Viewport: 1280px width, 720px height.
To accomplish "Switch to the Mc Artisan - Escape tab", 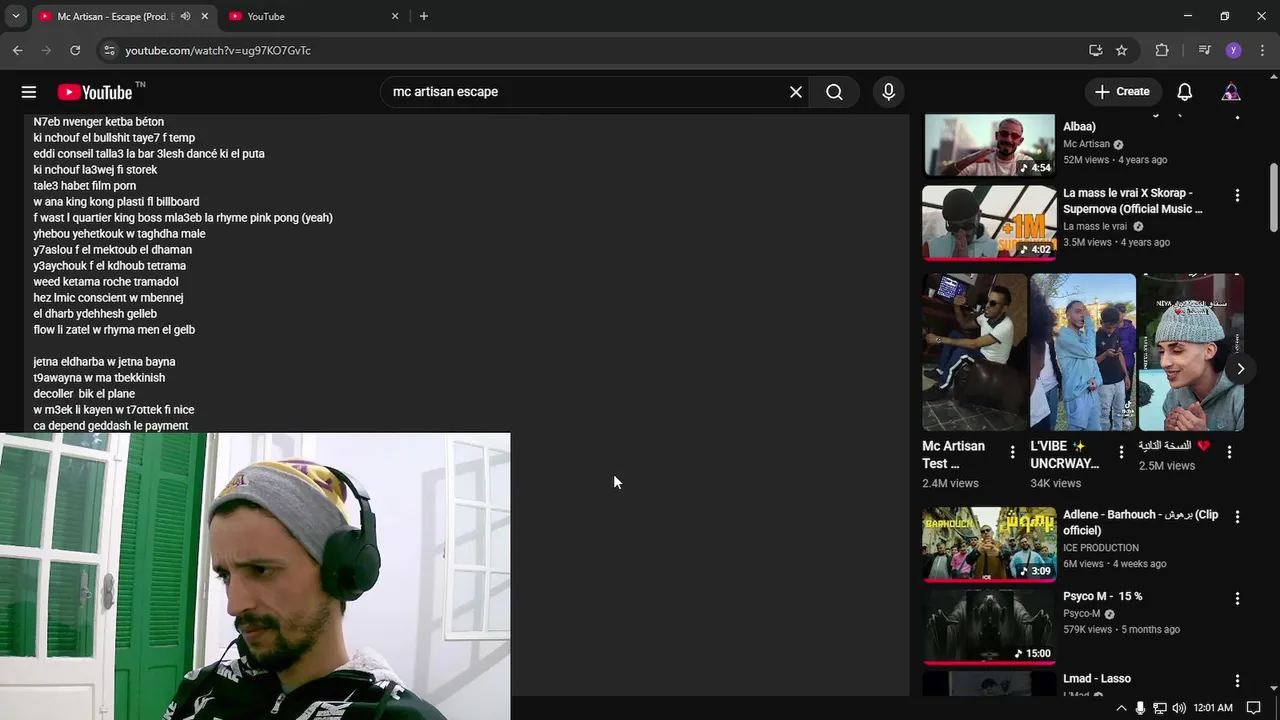I will coord(113,16).
